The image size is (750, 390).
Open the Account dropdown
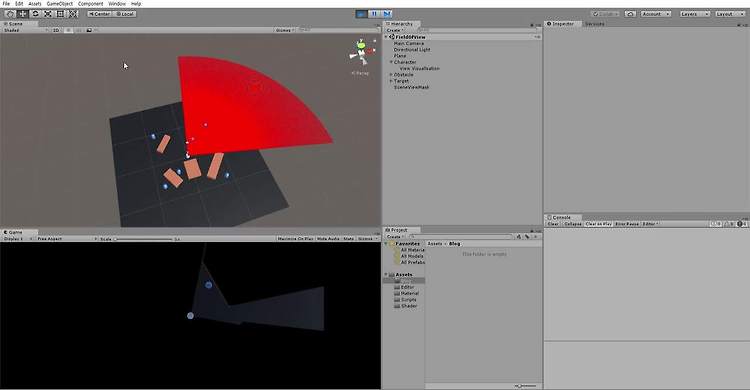point(655,14)
